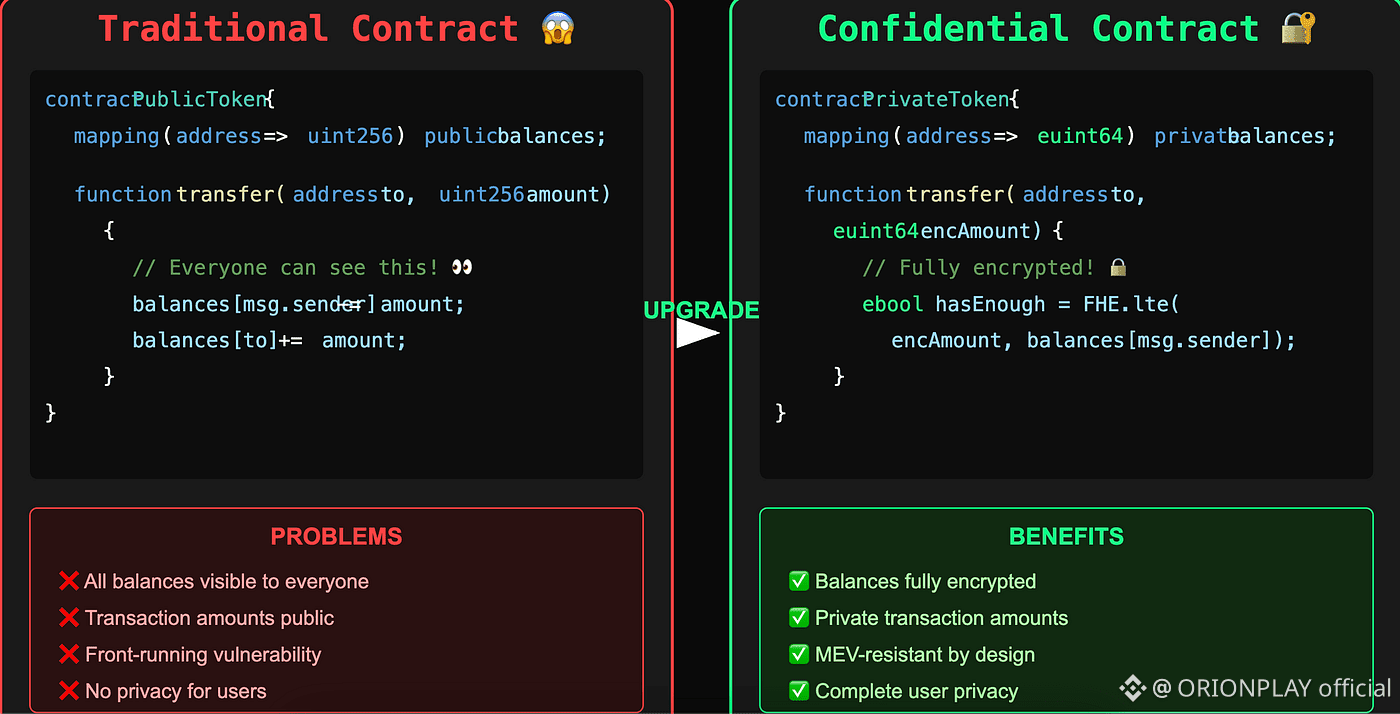The height and width of the screenshot is (714, 1400).
Task: Click the green UPGRADE label
Action: pyautogui.click(x=701, y=310)
